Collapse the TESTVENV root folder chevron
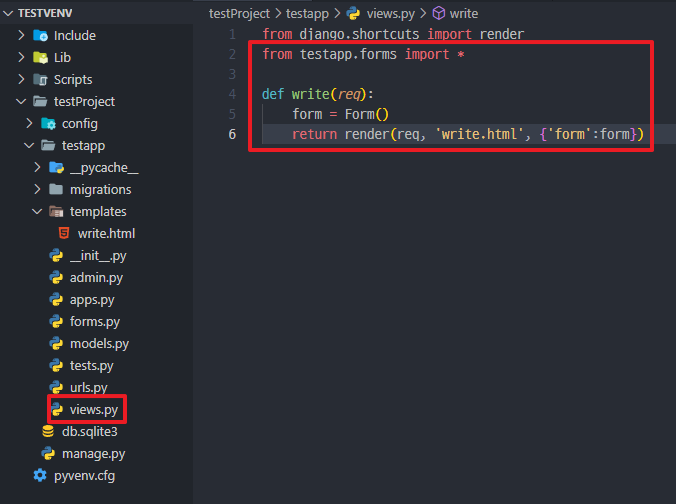This screenshot has width=676, height=504. pyautogui.click(x=8, y=13)
